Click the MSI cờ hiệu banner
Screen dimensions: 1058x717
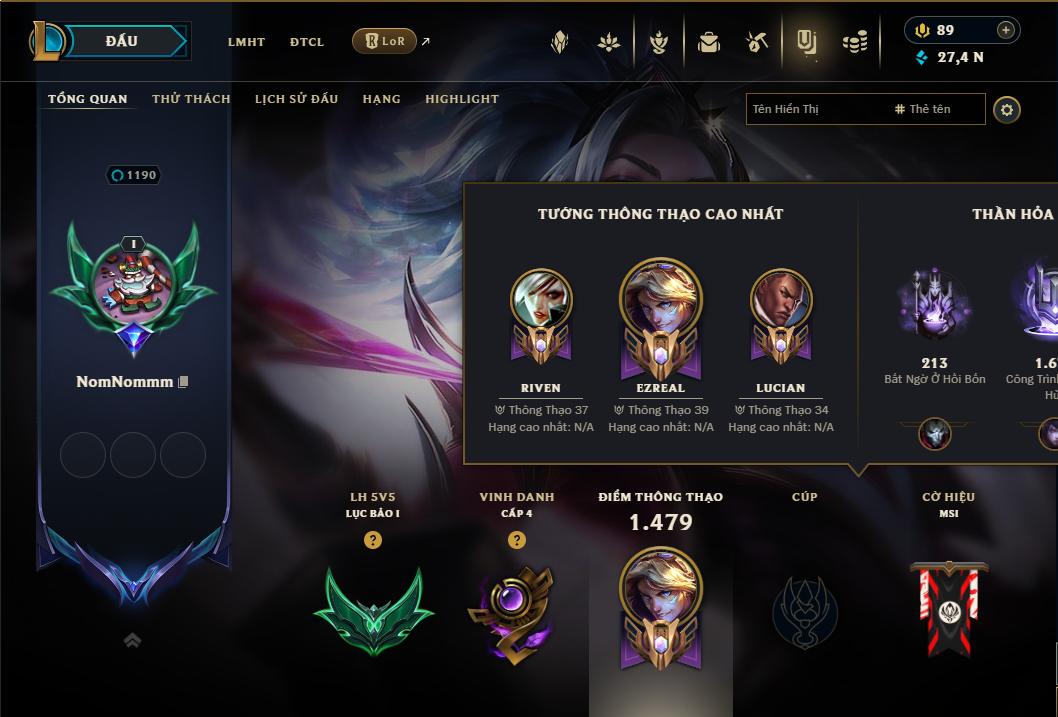(x=949, y=608)
